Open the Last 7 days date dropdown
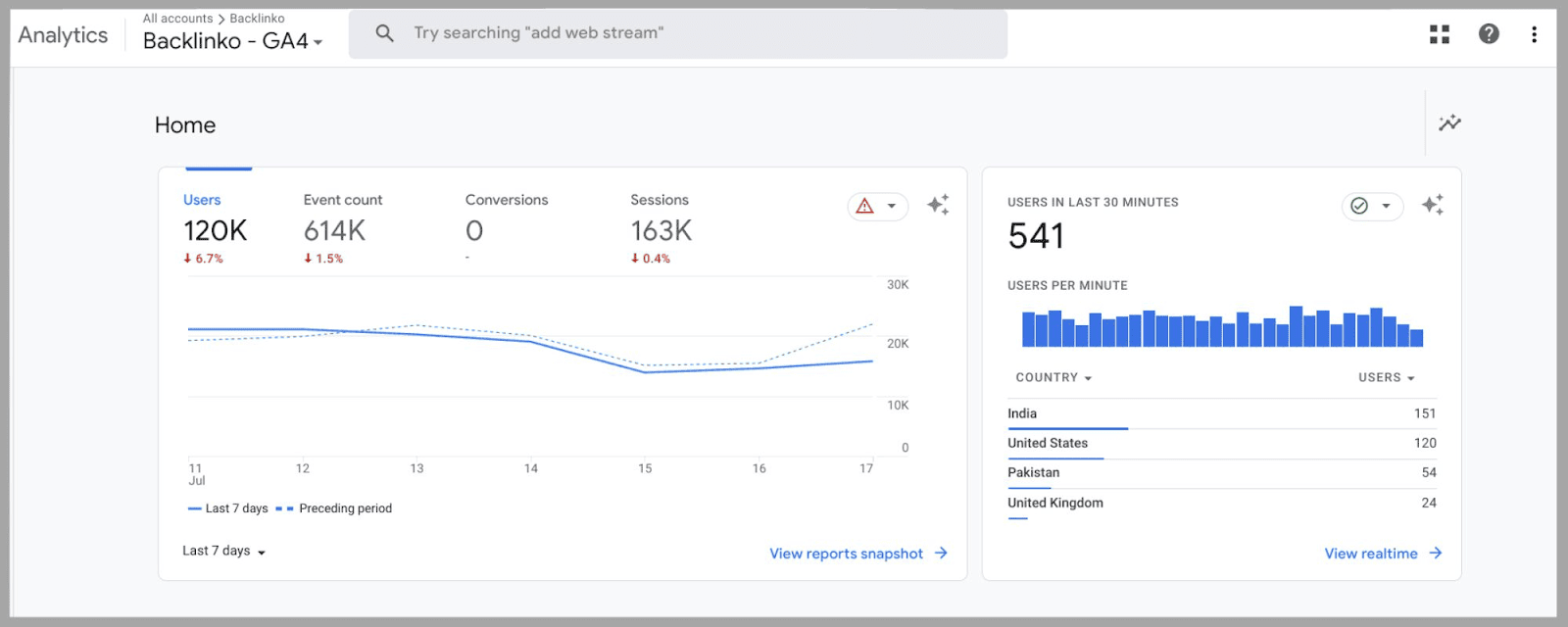Image resolution: width=1568 pixels, height=627 pixels. coord(223,552)
